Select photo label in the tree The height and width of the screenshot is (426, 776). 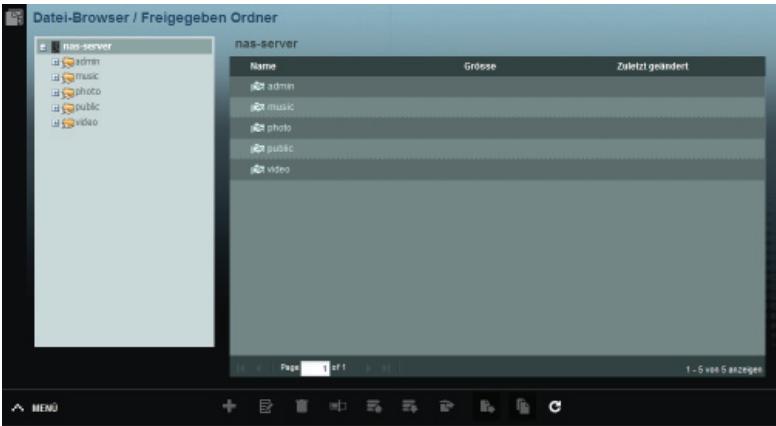88,92
